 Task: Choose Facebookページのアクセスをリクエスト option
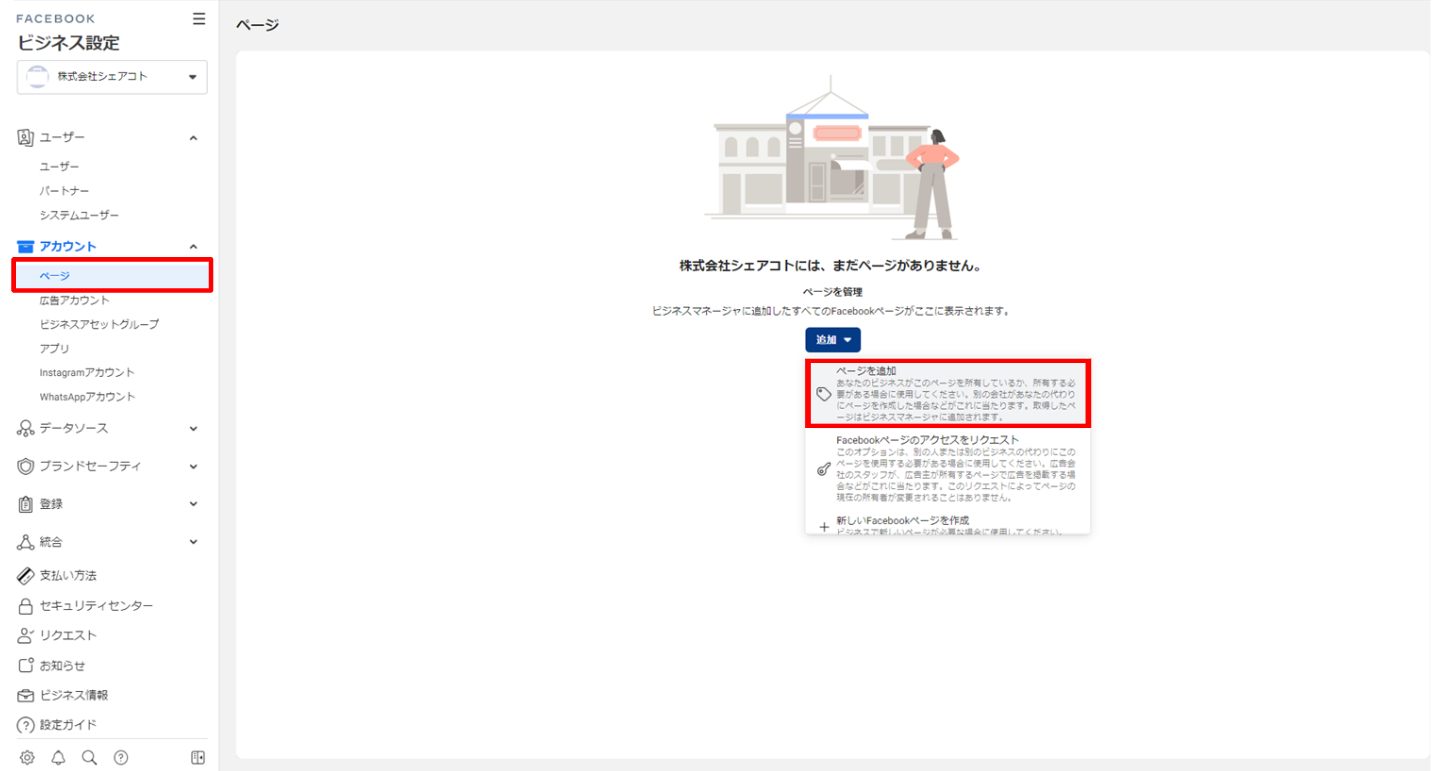948,468
